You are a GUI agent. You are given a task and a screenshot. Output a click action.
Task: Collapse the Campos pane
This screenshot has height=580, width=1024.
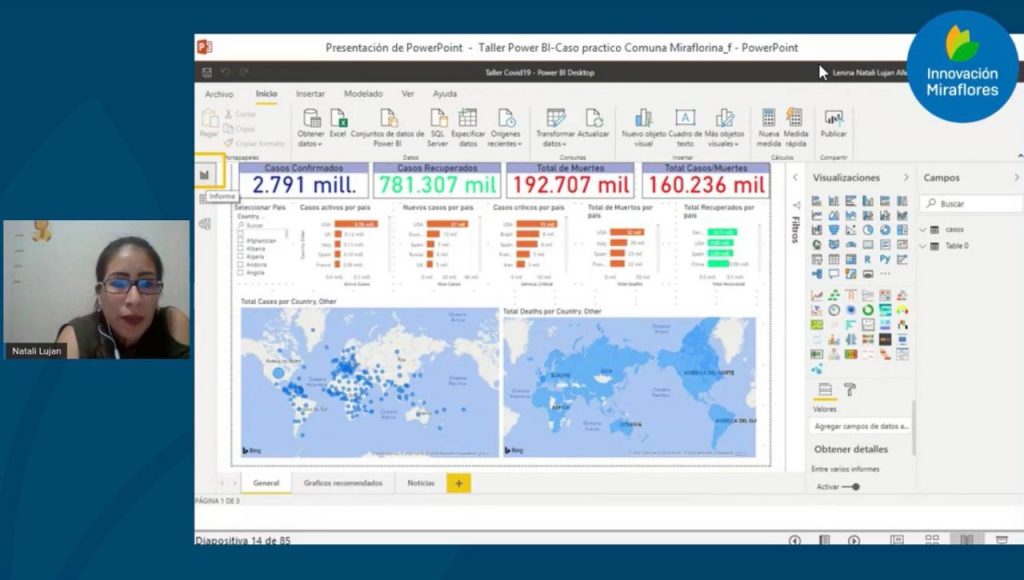click(1016, 178)
